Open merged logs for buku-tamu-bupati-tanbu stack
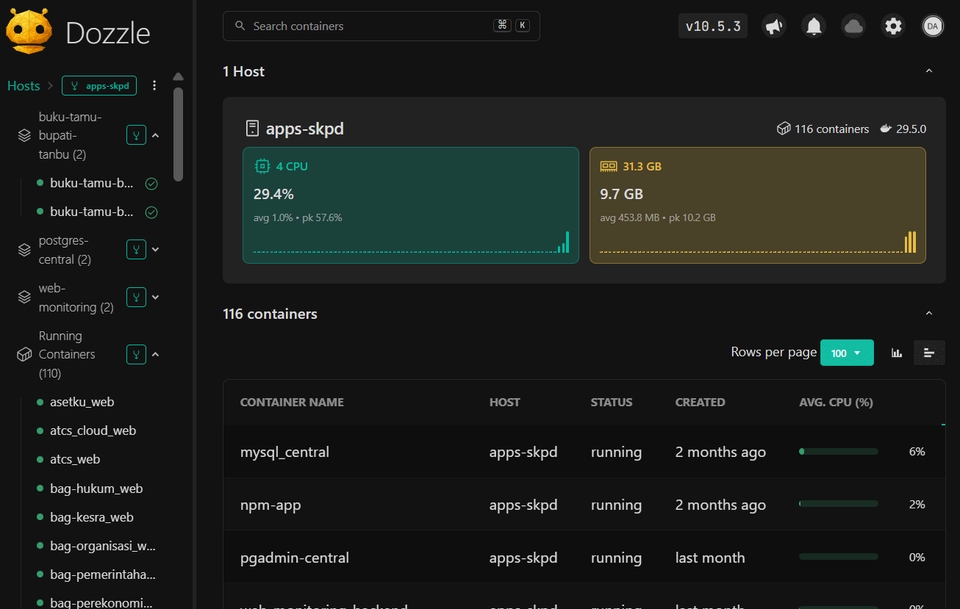 click(136, 135)
